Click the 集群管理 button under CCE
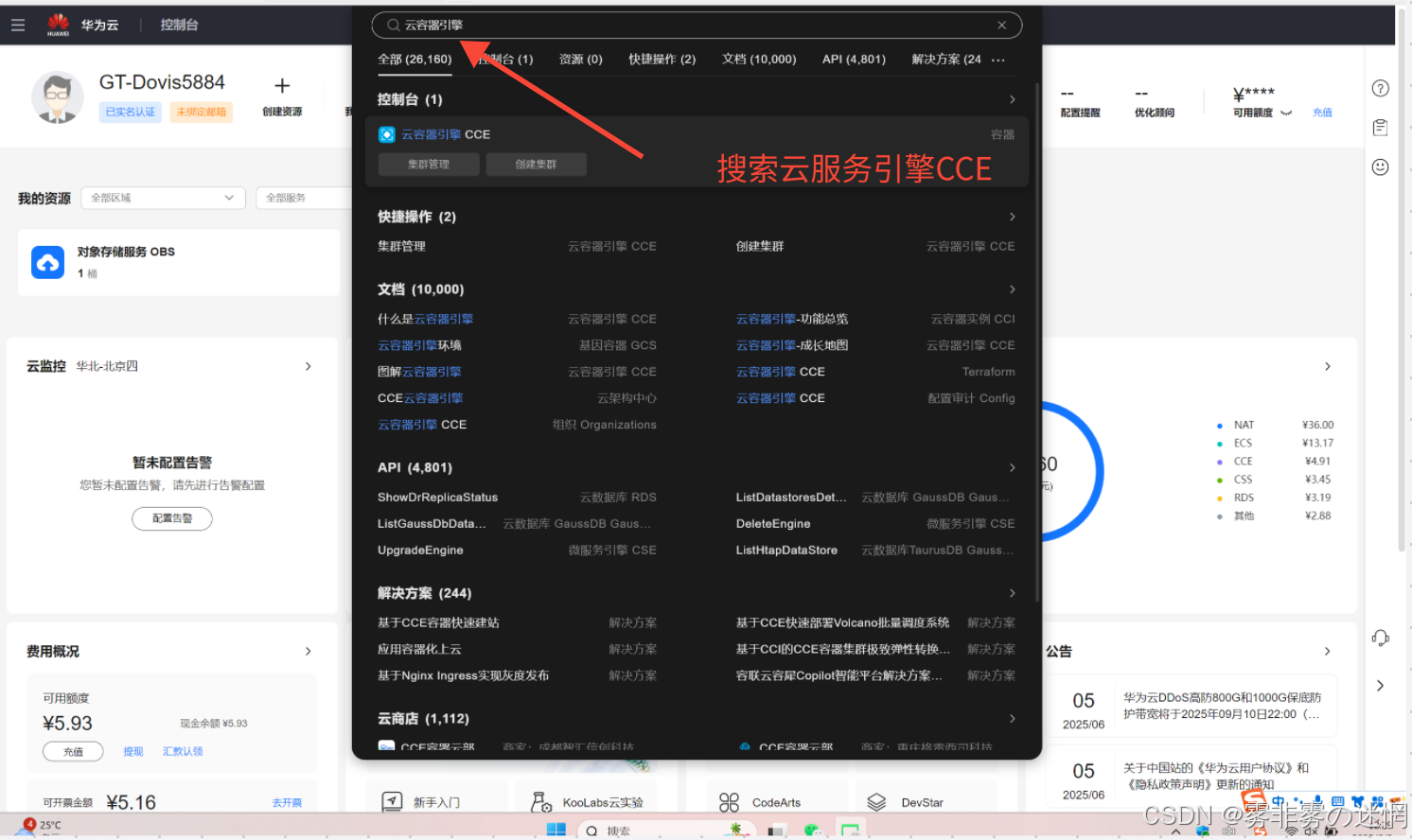 click(x=429, y=165)
